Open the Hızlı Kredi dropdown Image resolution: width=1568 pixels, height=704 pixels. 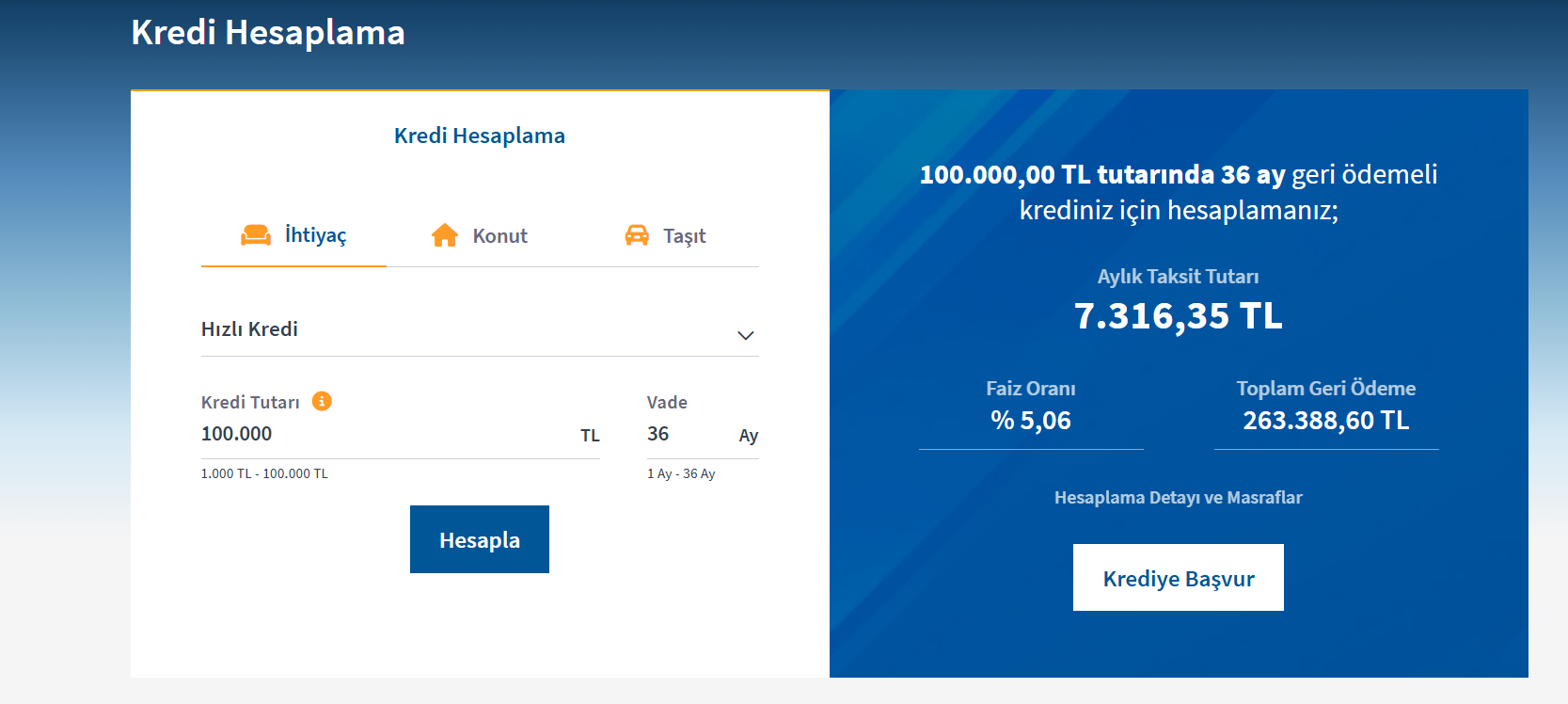[x=470, y=329]
